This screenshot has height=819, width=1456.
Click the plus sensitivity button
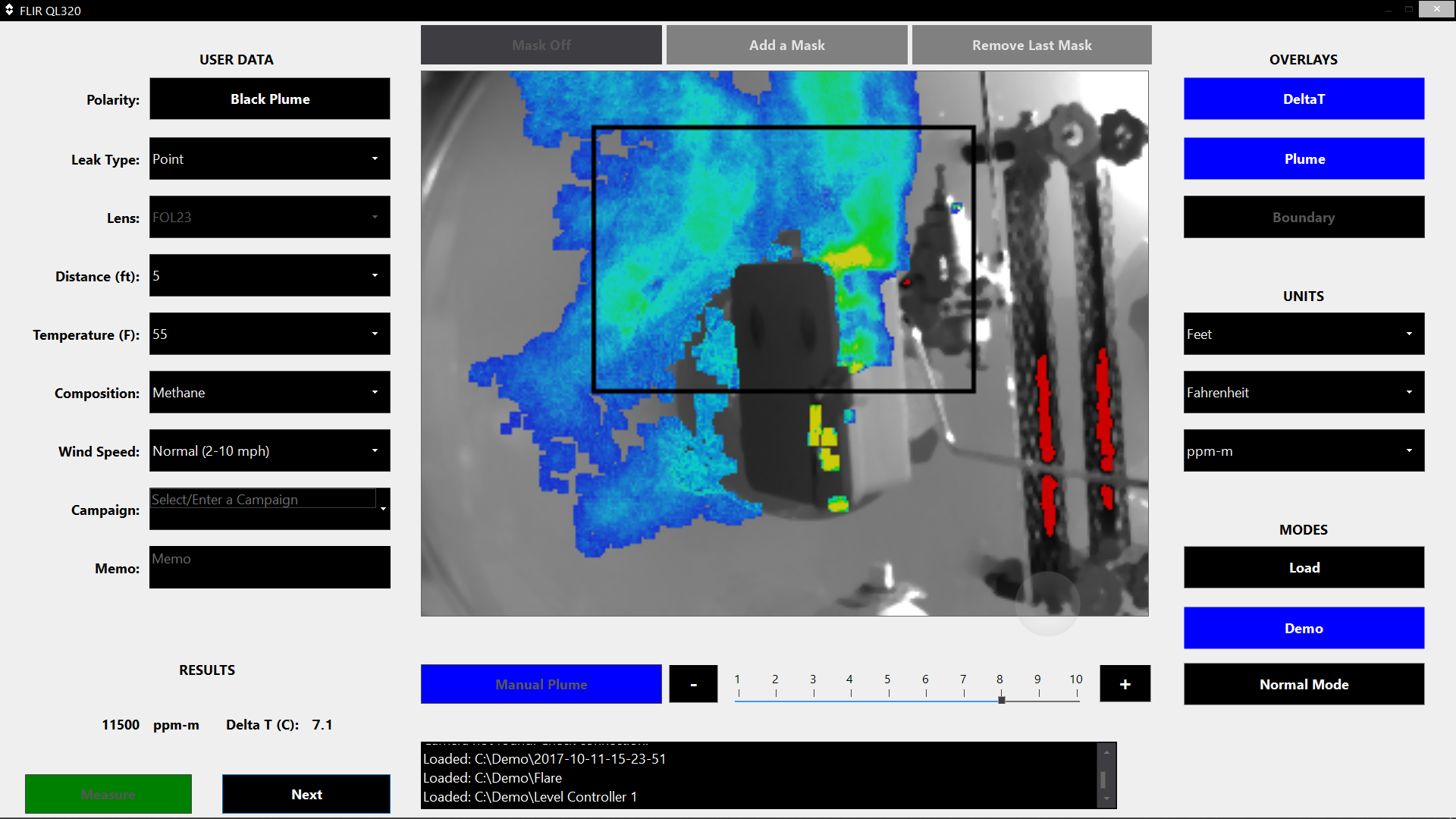click(x=1125, y=684)
